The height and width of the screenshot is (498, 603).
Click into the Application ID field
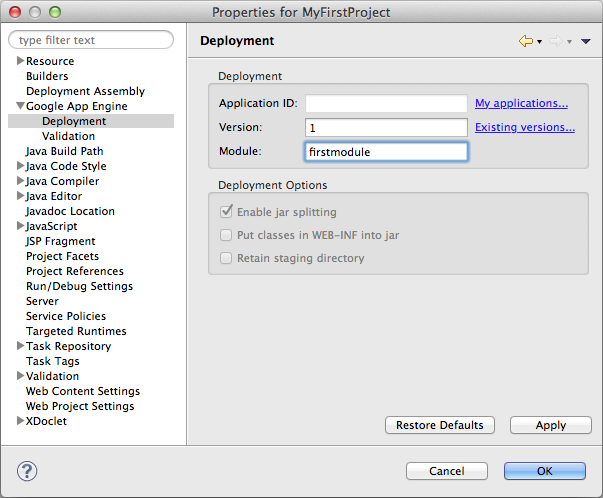point(386,104)
